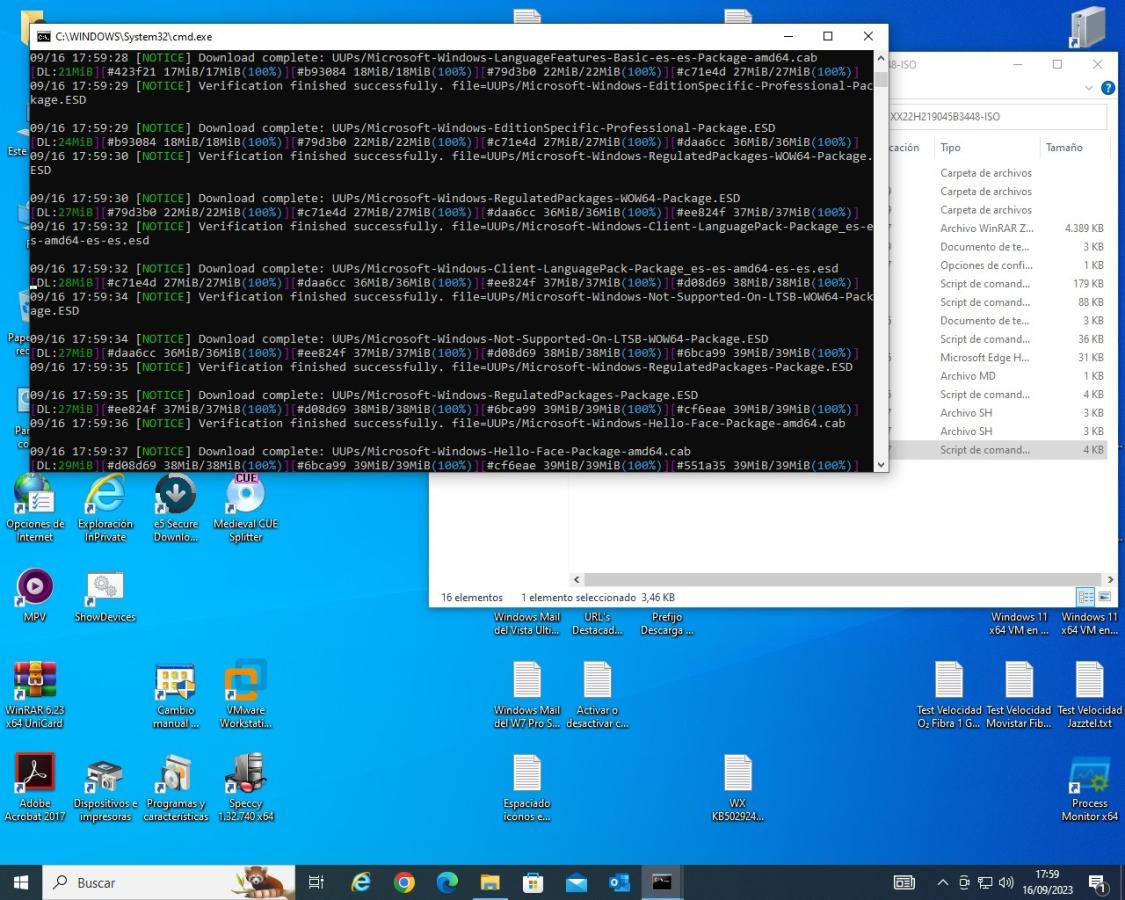Toggle the touch keyboard tray icon
This screenshot has height=900, width=1125.
[904, 882]
